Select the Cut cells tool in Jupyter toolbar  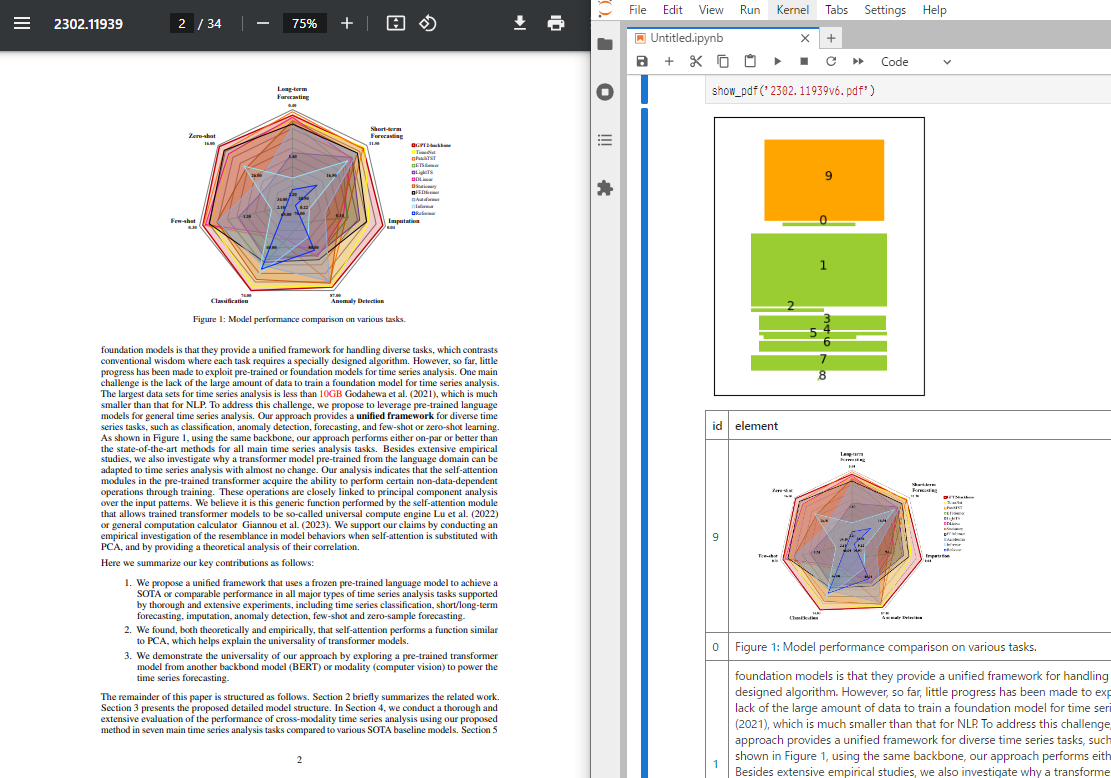pos(695,61)
